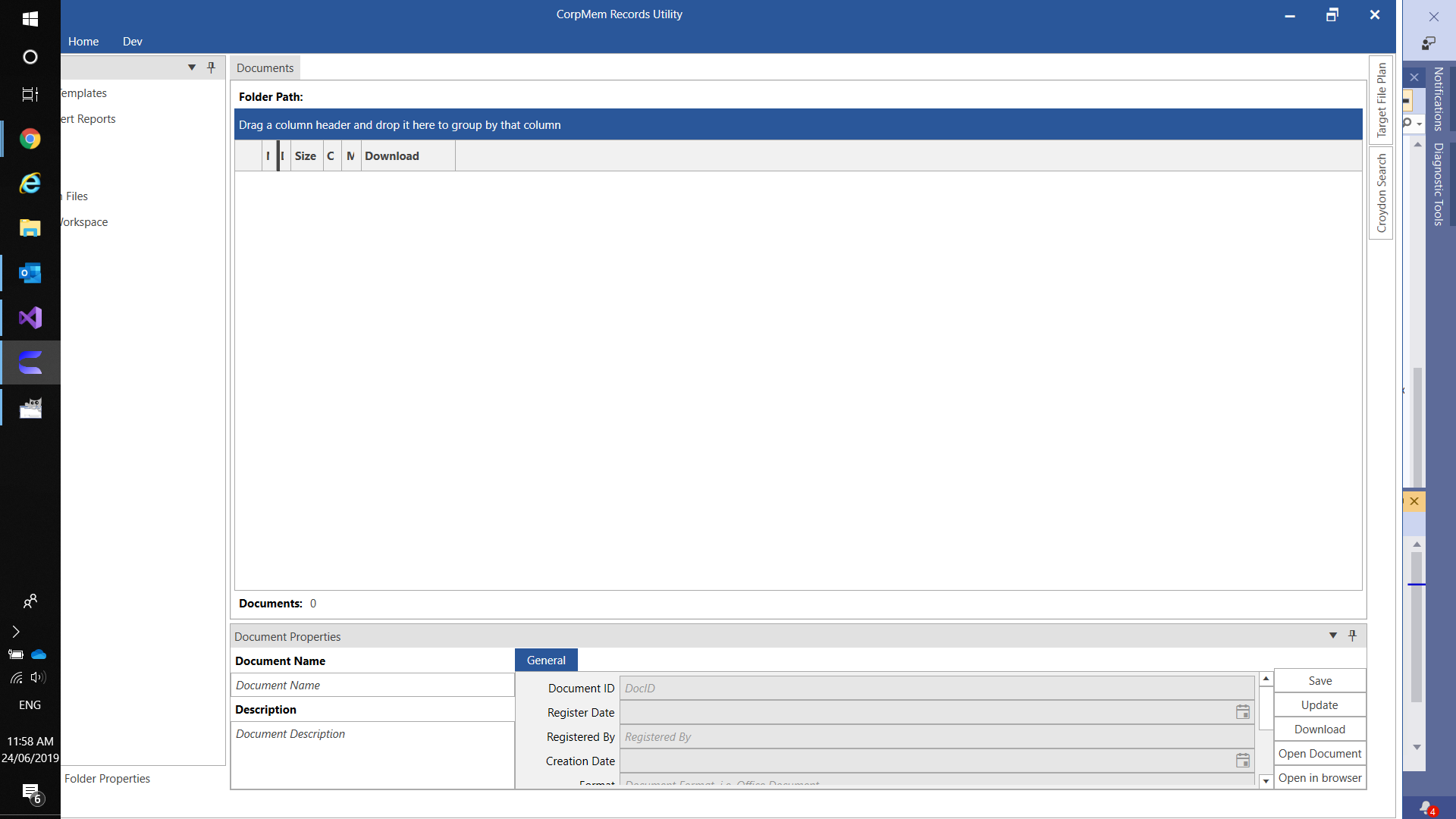
Task: Click the pin icon in Document Properties panel
Action: [1352, 635]
